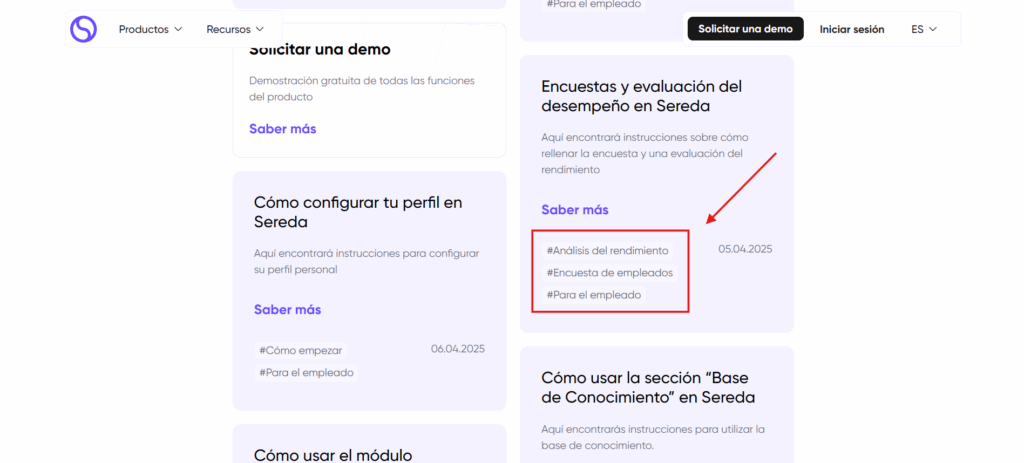
Task: Click #Para el empleado tag in Encuestas card
Action: point(594,295)
